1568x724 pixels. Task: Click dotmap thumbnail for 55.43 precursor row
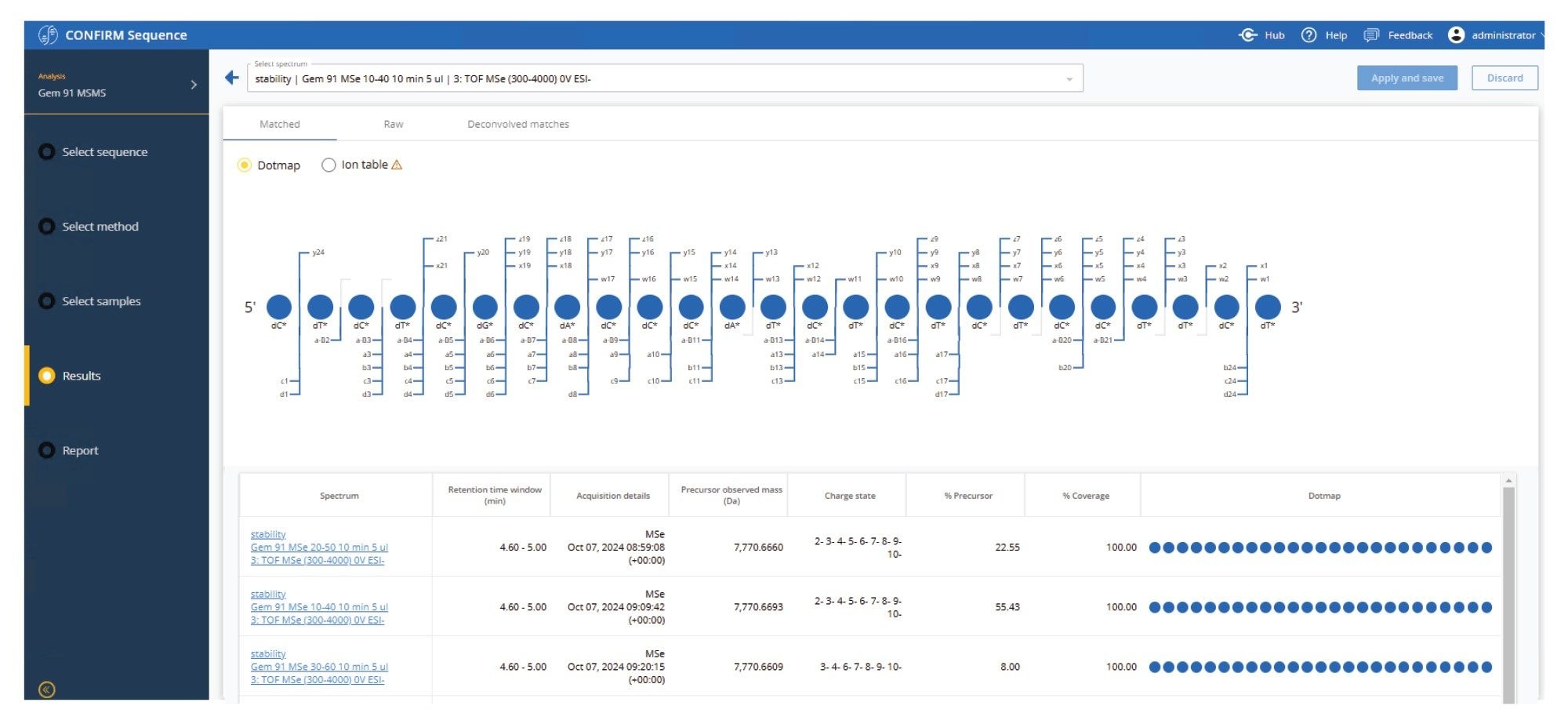coord(1320,607)
